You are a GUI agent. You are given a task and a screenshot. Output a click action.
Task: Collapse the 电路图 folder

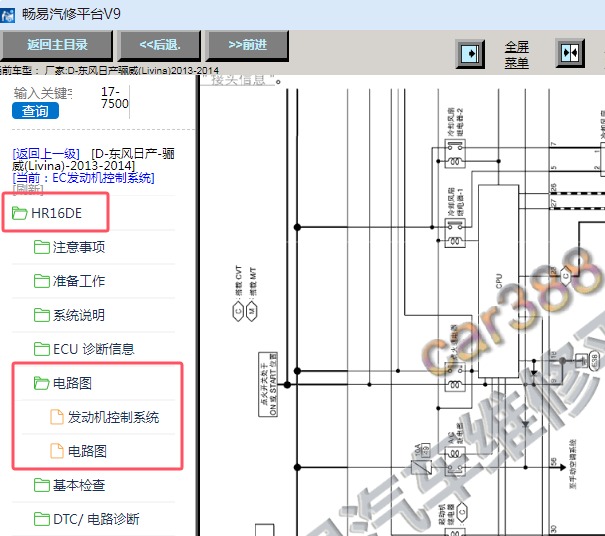pos(72,383)
